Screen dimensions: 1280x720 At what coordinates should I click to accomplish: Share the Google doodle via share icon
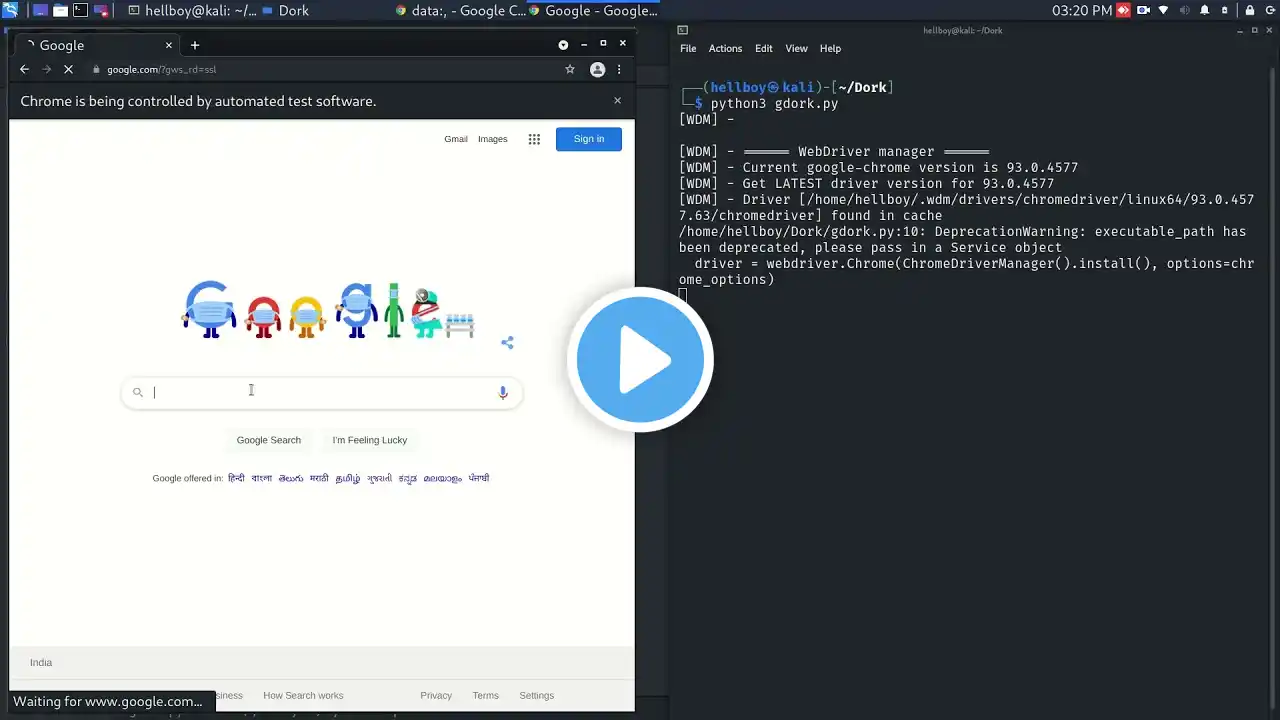point(507,342)
